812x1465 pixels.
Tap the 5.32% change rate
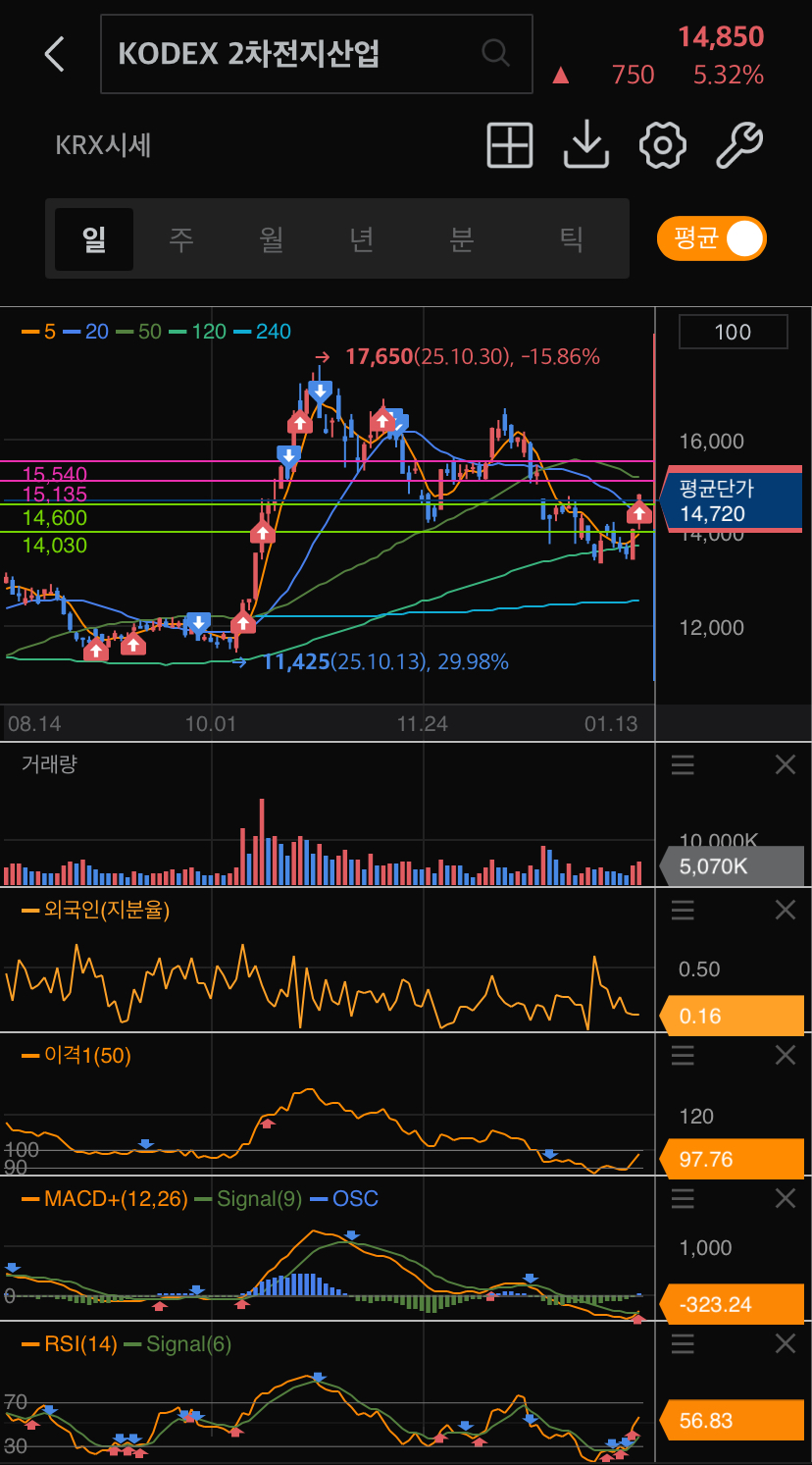[729, 75]
